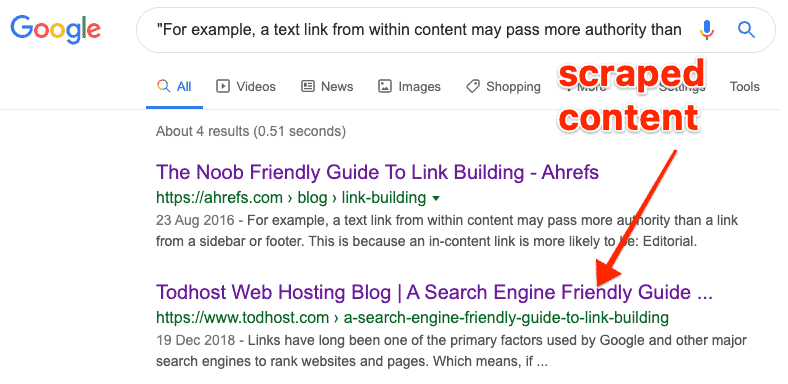Screen dimensions: 788x384
Task: Open the Tools options
Action: click(x=744, y=86)
